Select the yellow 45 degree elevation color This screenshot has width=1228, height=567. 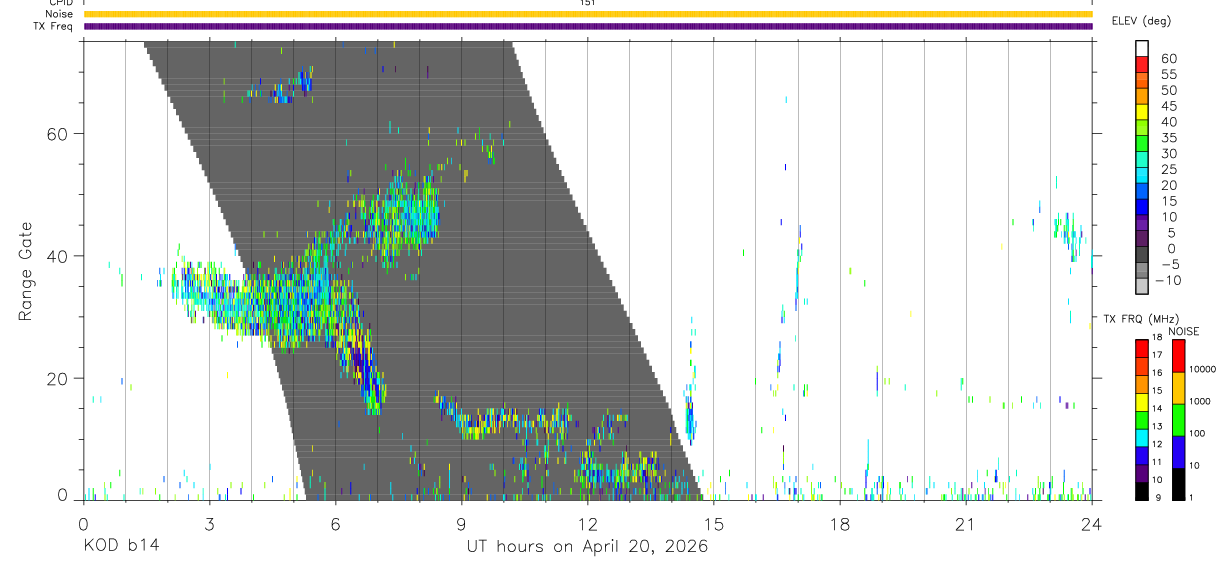point(1142,112)
